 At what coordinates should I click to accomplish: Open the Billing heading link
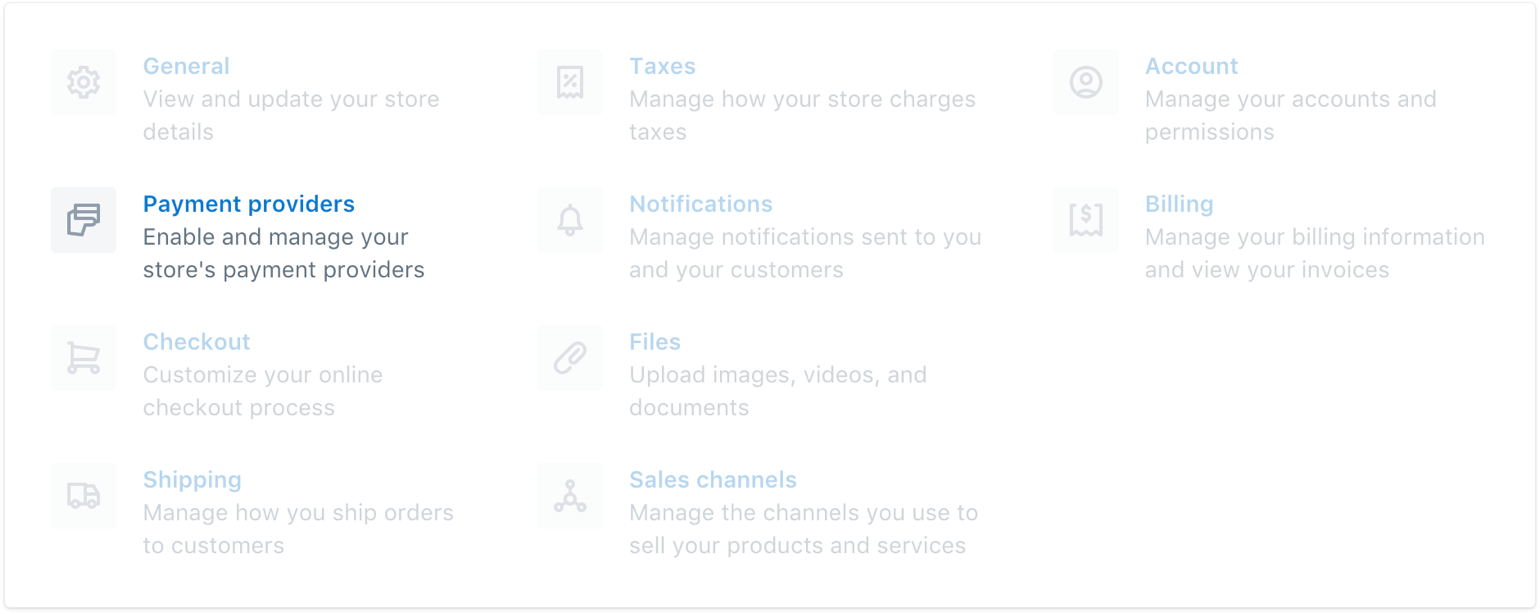click(x=1179, y=204)
